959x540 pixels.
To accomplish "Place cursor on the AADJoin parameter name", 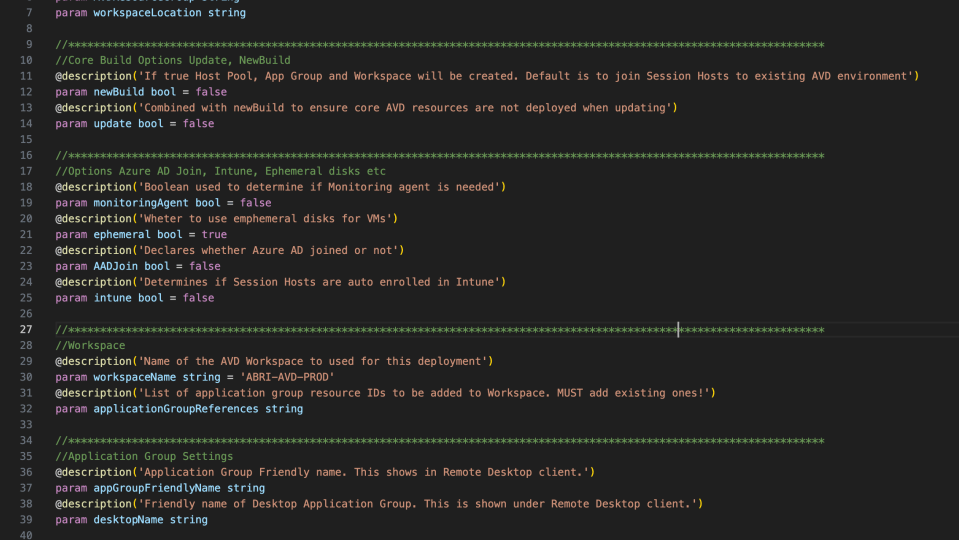I will [116, 267].
